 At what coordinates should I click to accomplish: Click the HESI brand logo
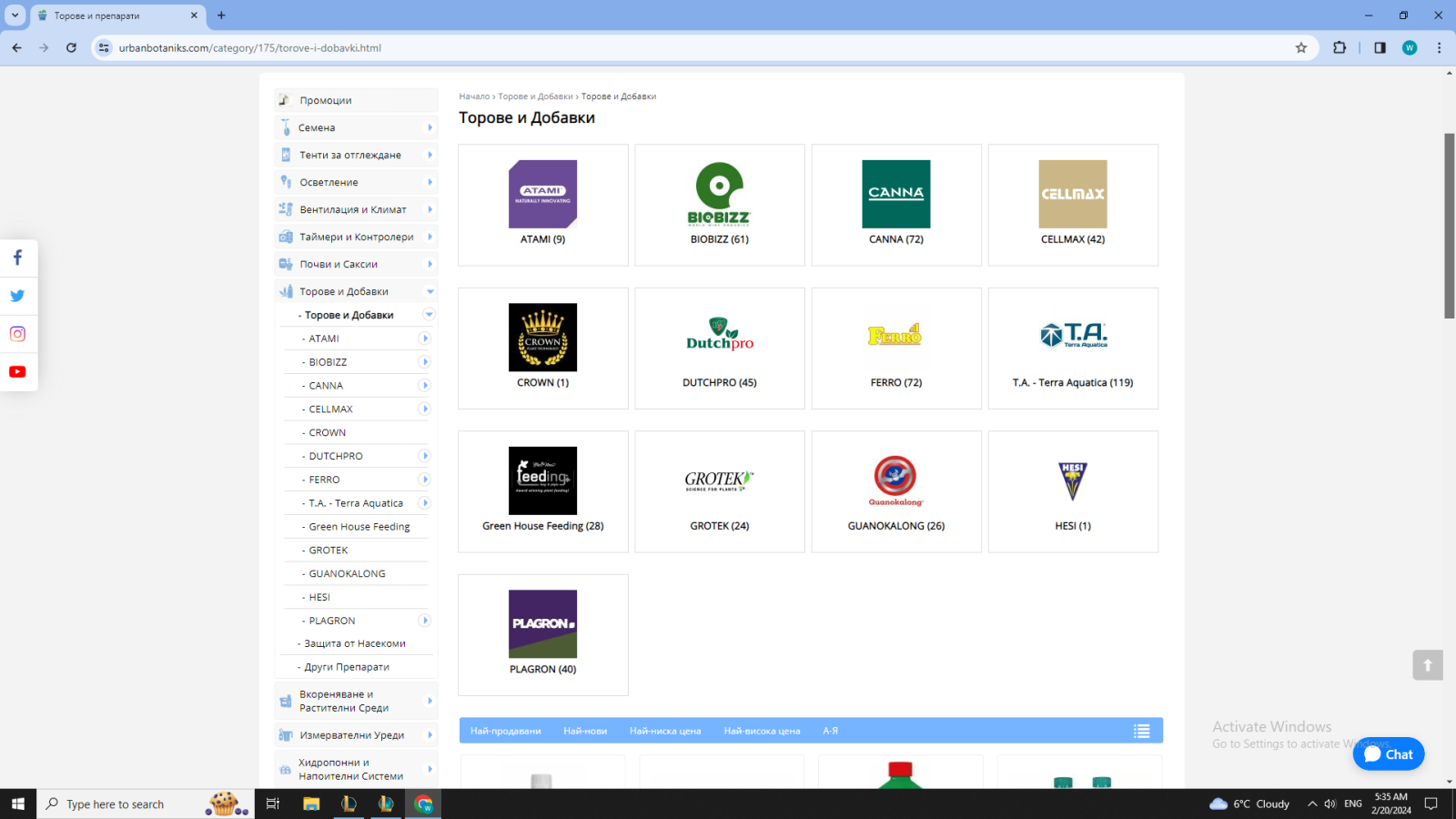point(1073,480)
